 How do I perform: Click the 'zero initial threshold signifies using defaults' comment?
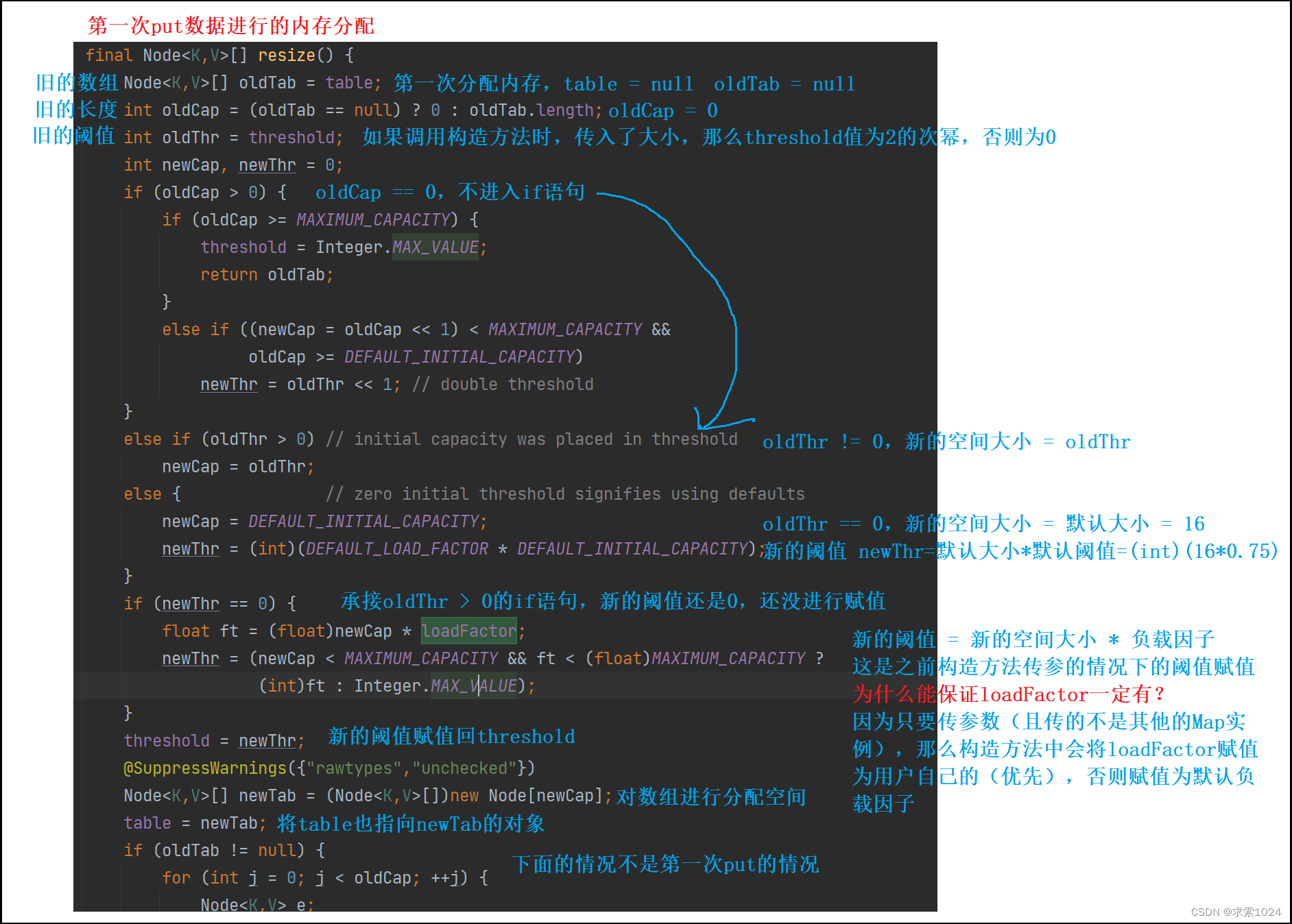point(565,494)
